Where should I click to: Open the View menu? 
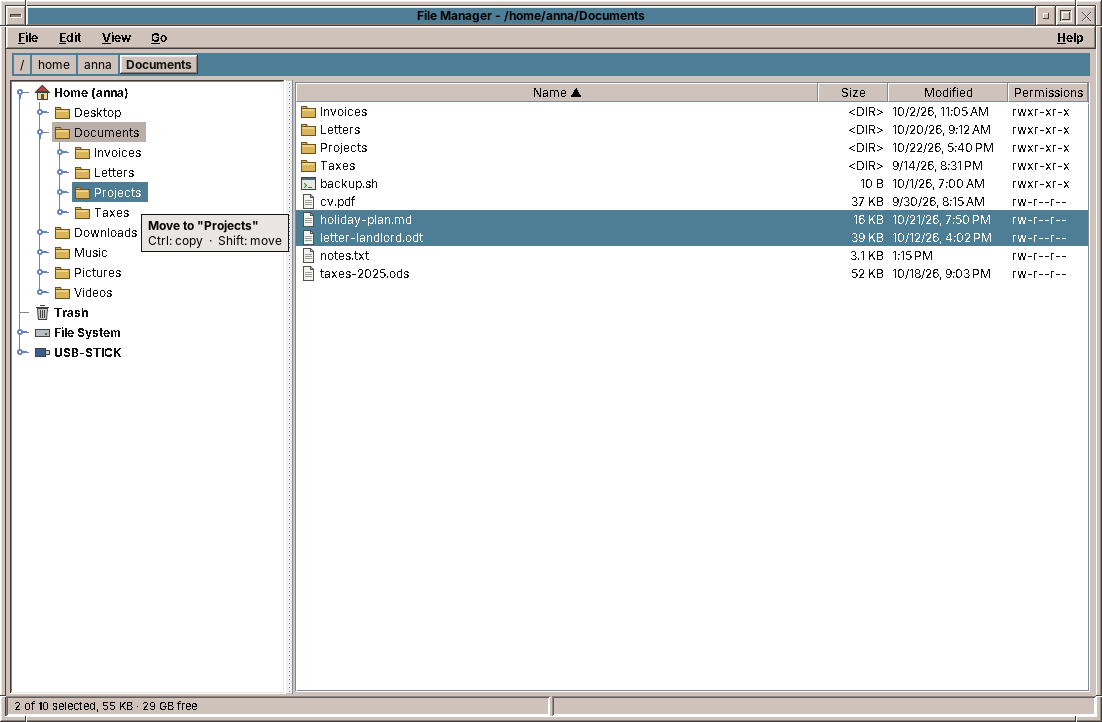[116, 38]
